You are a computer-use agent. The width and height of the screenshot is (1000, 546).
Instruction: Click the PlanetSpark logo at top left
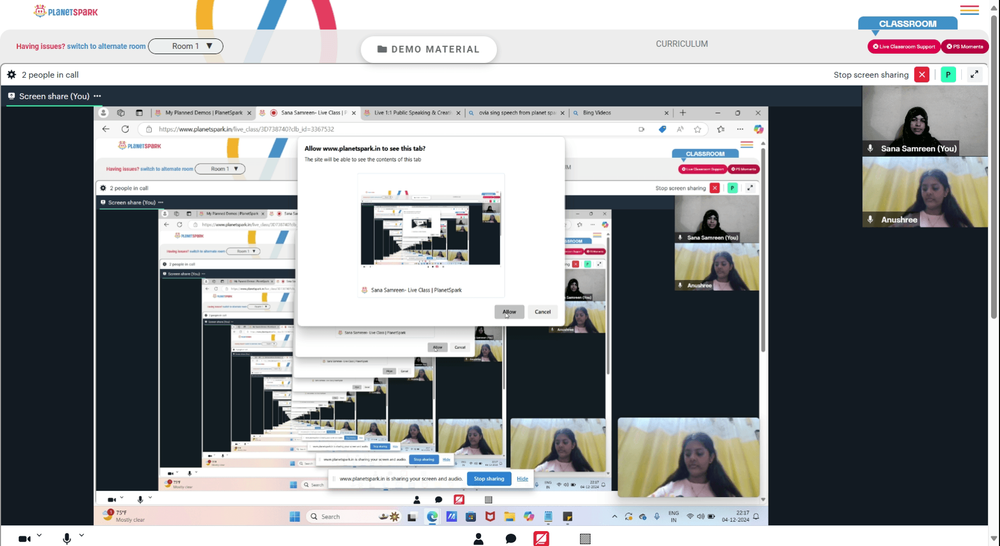pyautogui.click(x=66, y=11)
